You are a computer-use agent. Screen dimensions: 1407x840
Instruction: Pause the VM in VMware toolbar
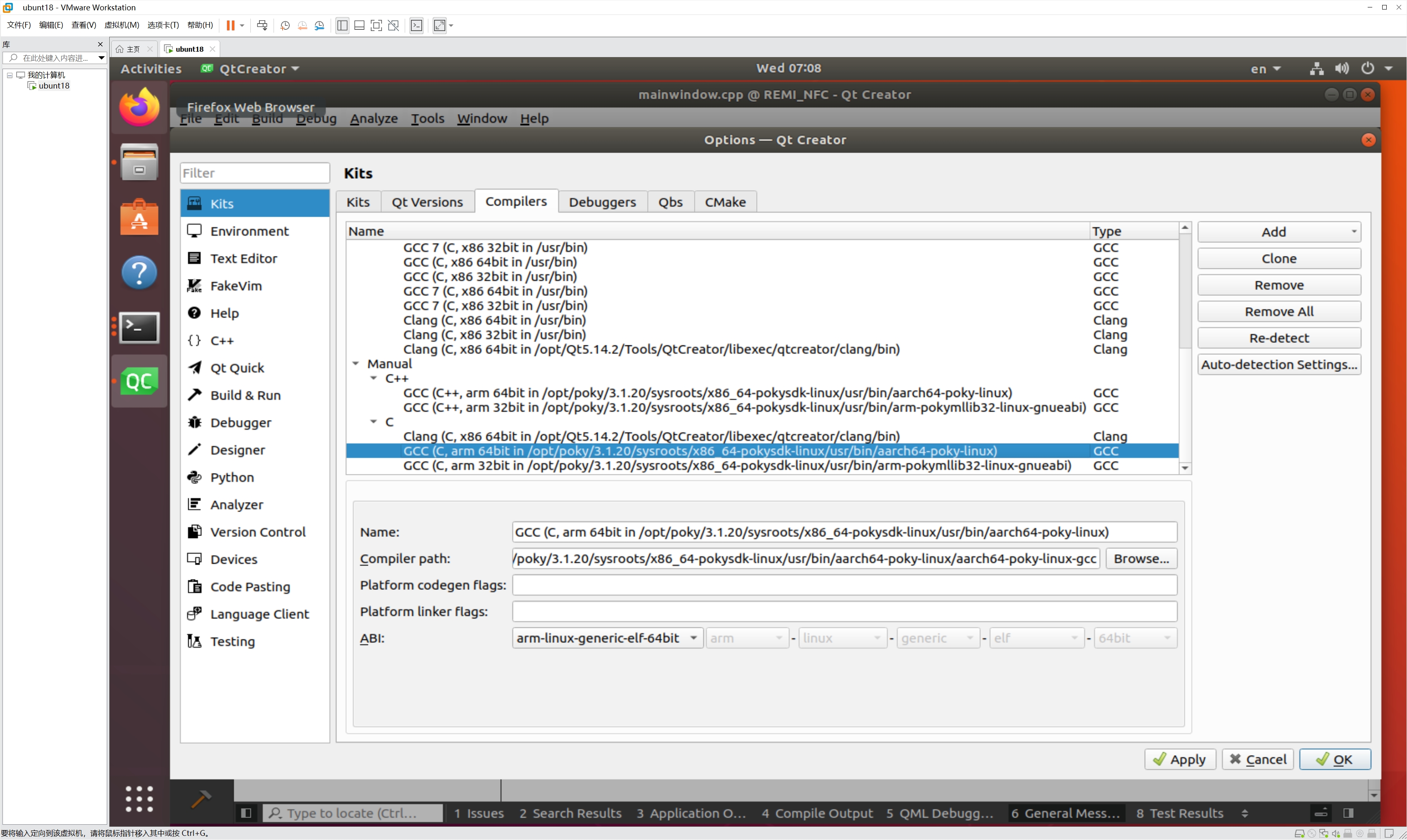tap(230, 25)
